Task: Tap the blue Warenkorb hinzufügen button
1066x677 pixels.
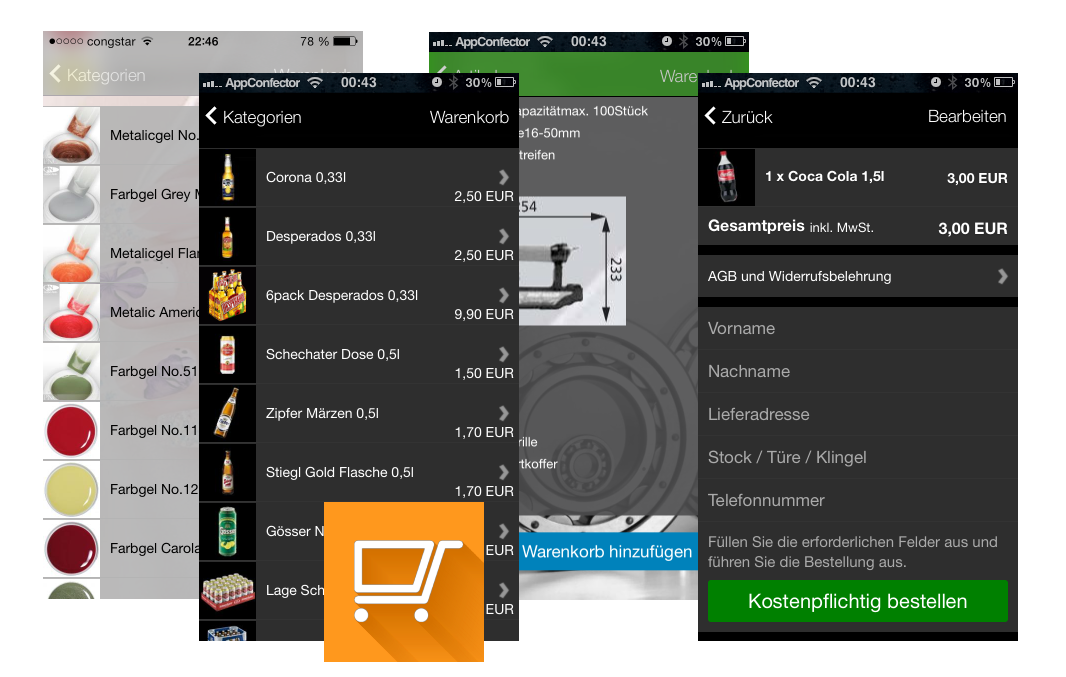Action: point(607,551)
